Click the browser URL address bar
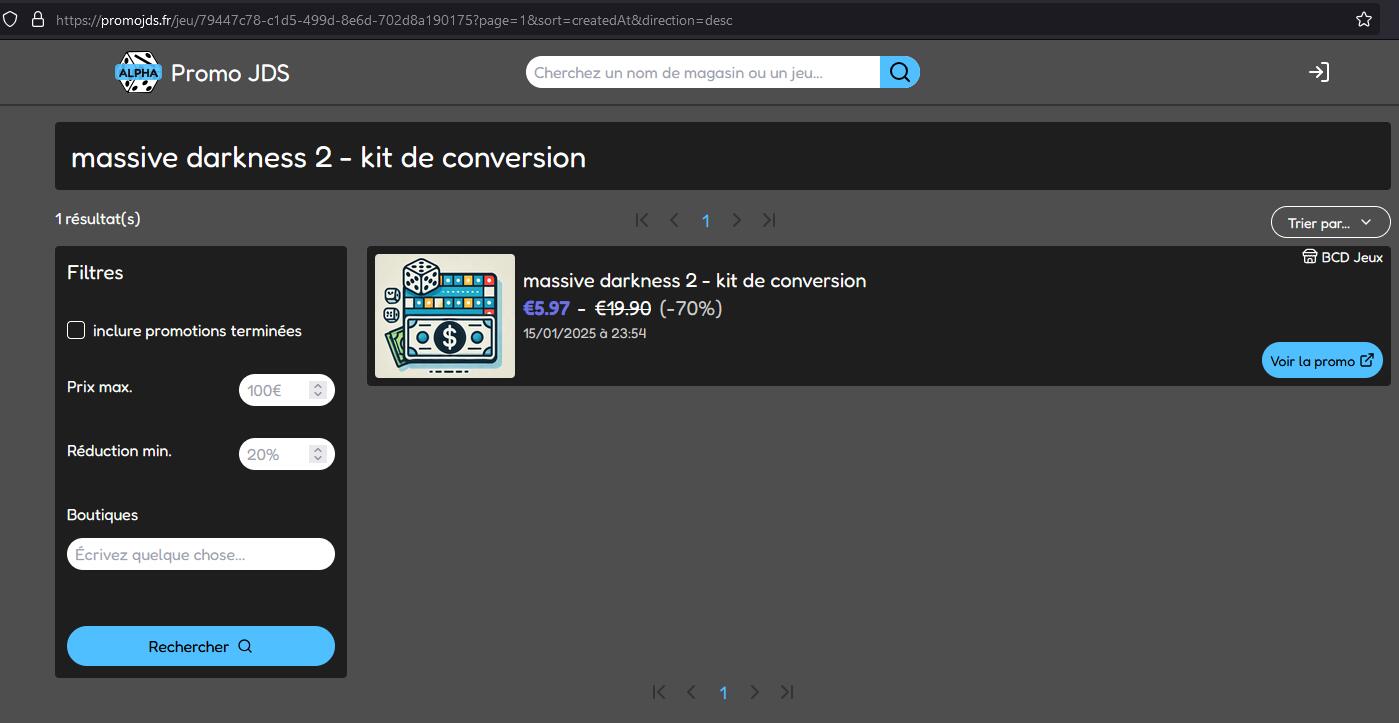Image resolution: width=1399 pixels, height=723 pixels. [x=690, y=19]
